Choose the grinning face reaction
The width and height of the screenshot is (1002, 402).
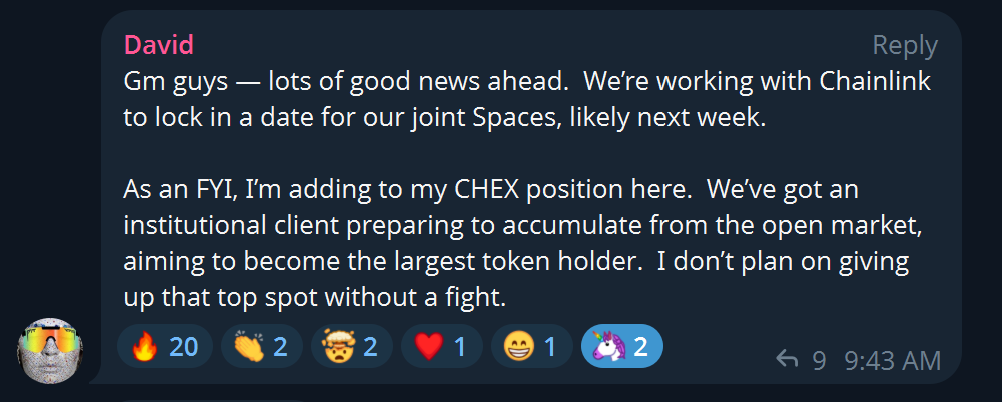tap(531, 347)
